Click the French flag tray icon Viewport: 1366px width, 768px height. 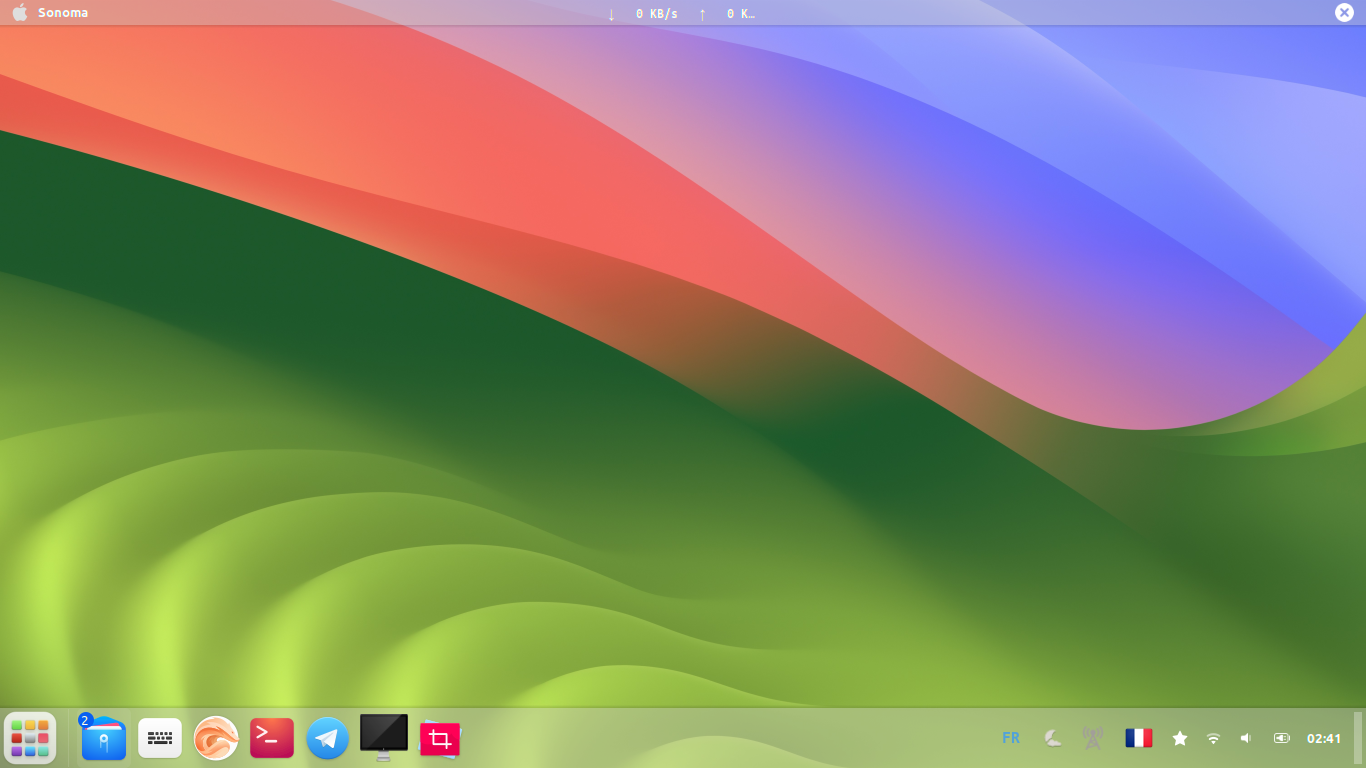pyautogui.click(x=1139, y=738)
